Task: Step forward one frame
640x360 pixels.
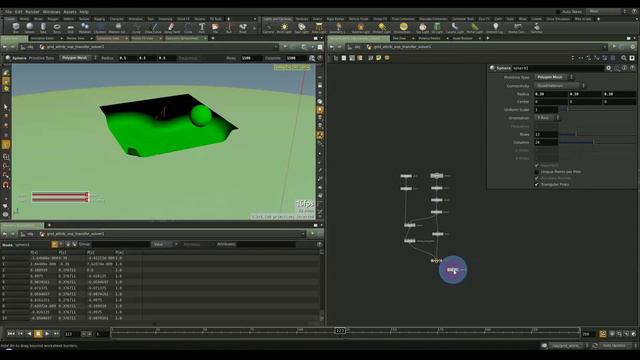Action: tap(56, 333)
